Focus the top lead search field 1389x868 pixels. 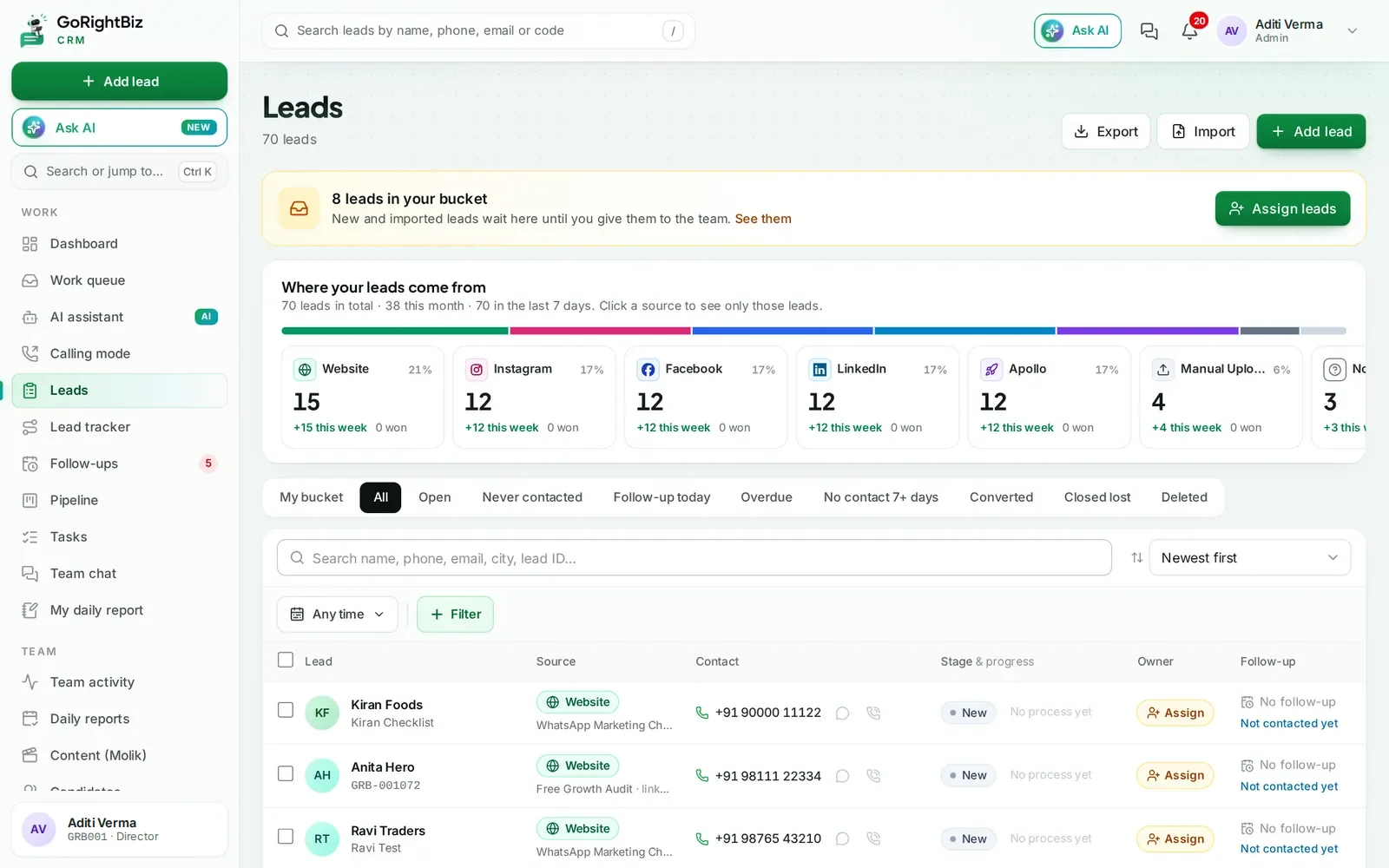(x=478, y=30)
